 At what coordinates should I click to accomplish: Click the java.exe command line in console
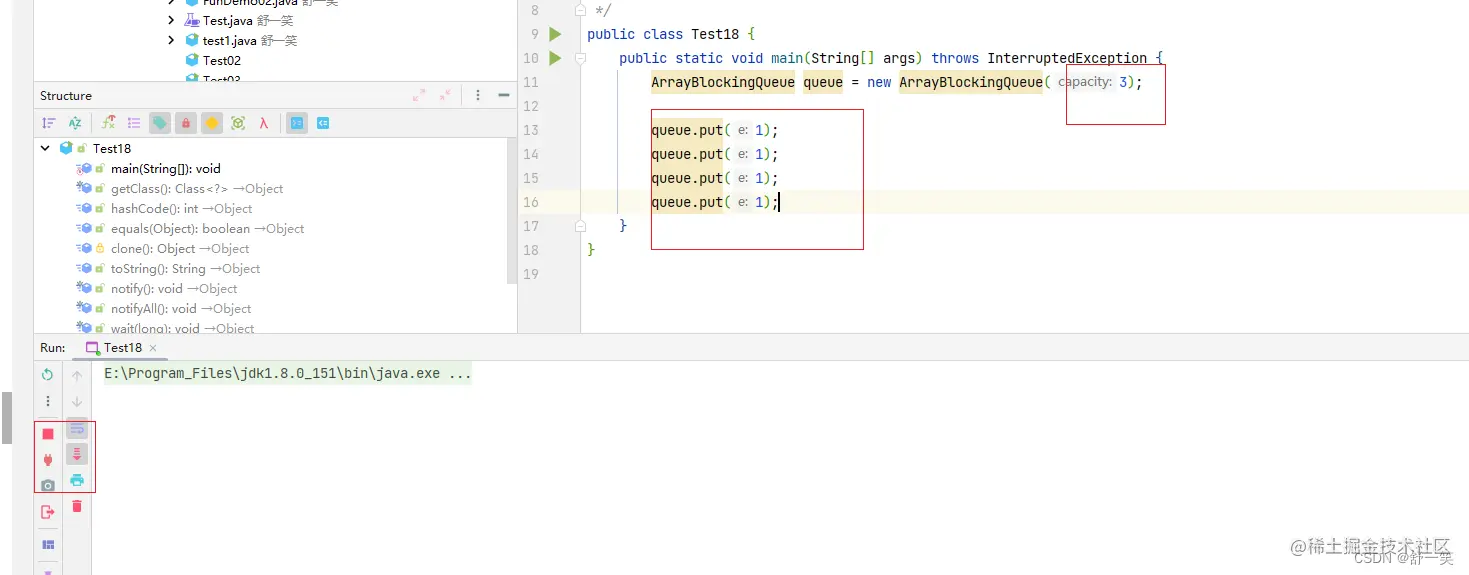coord(288,374)
